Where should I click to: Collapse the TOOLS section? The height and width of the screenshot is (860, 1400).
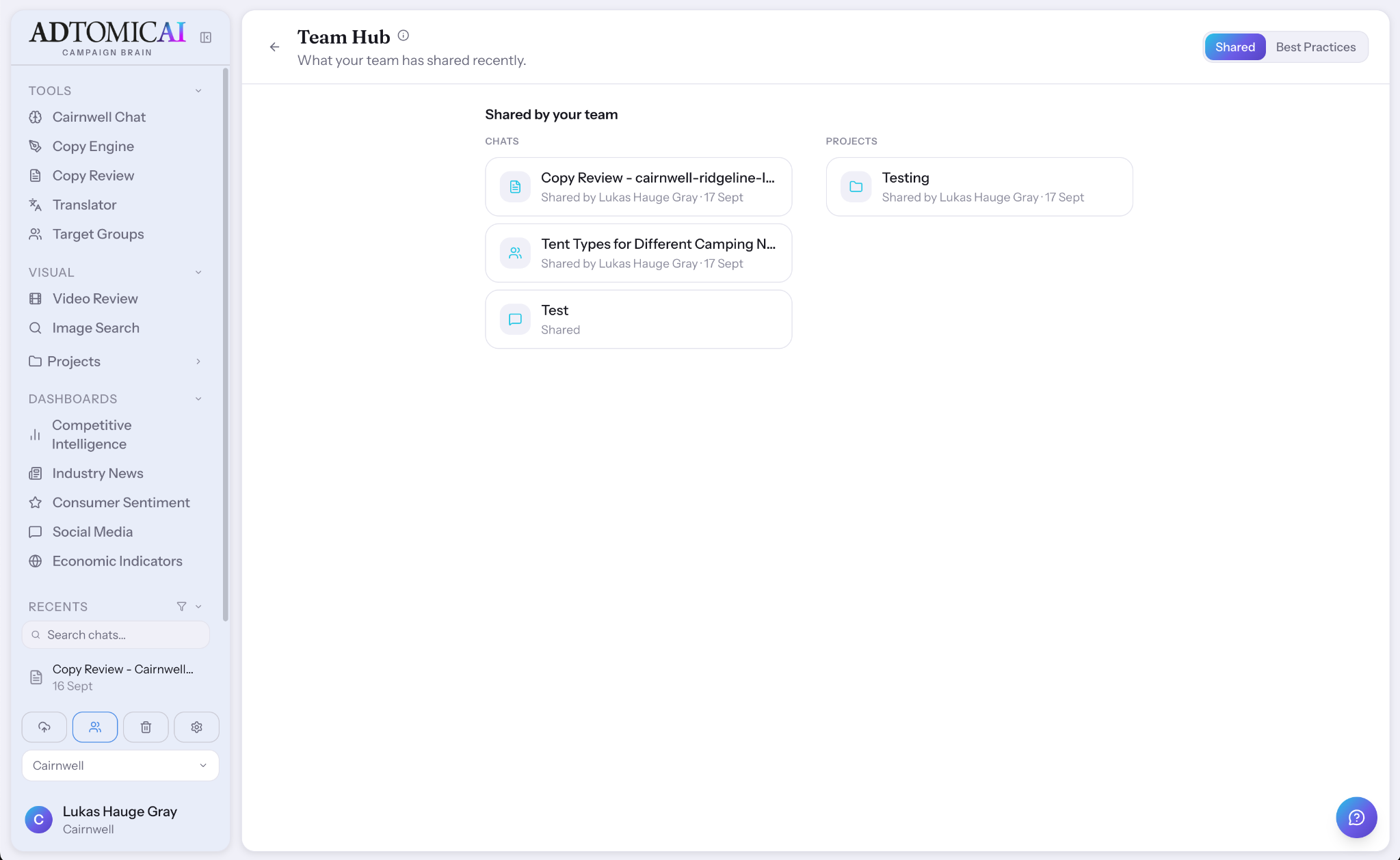(198, 91)
